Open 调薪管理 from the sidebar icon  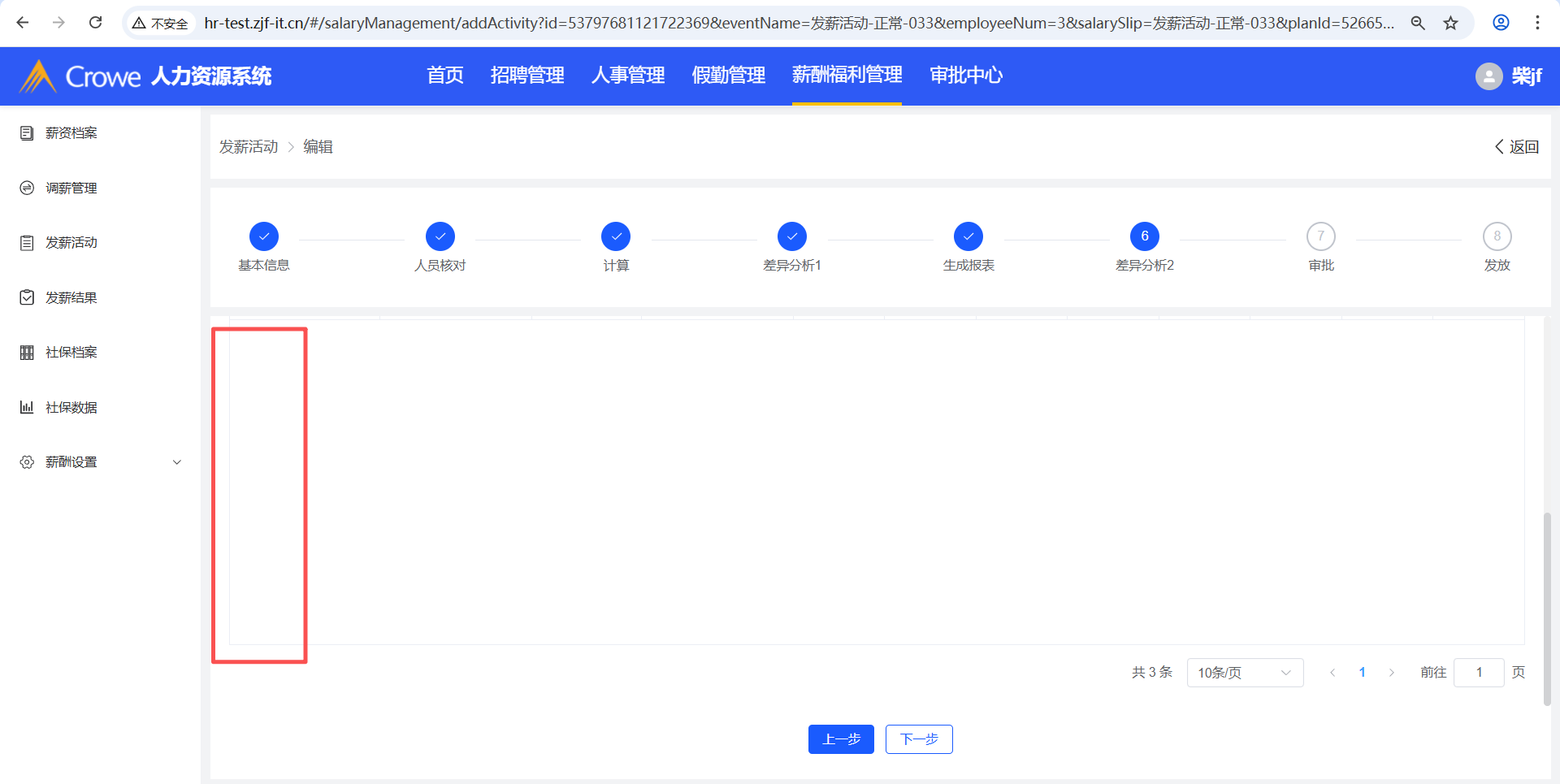[x=27, y=188]
